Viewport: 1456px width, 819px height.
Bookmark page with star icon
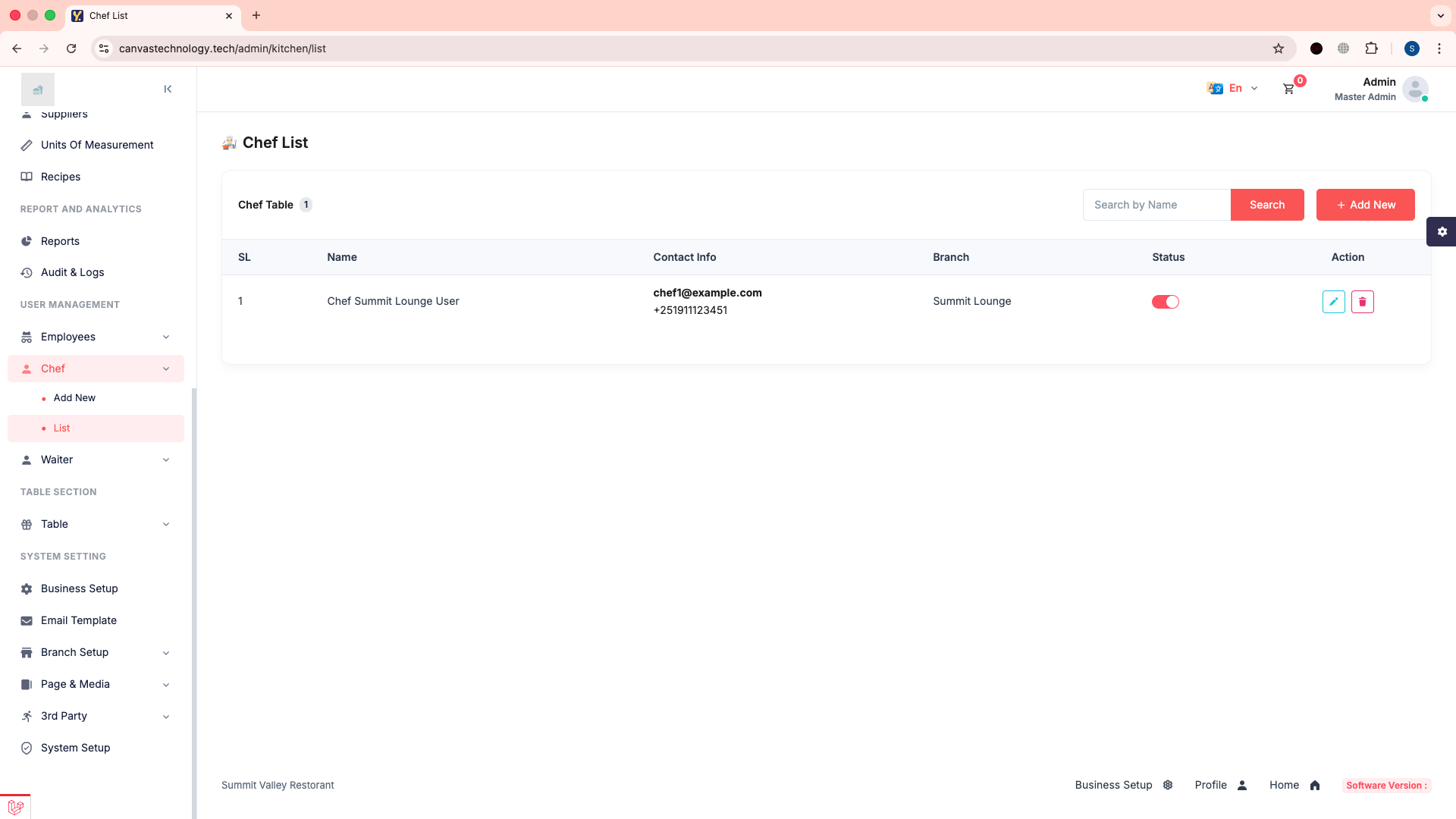coord(1279,49)
